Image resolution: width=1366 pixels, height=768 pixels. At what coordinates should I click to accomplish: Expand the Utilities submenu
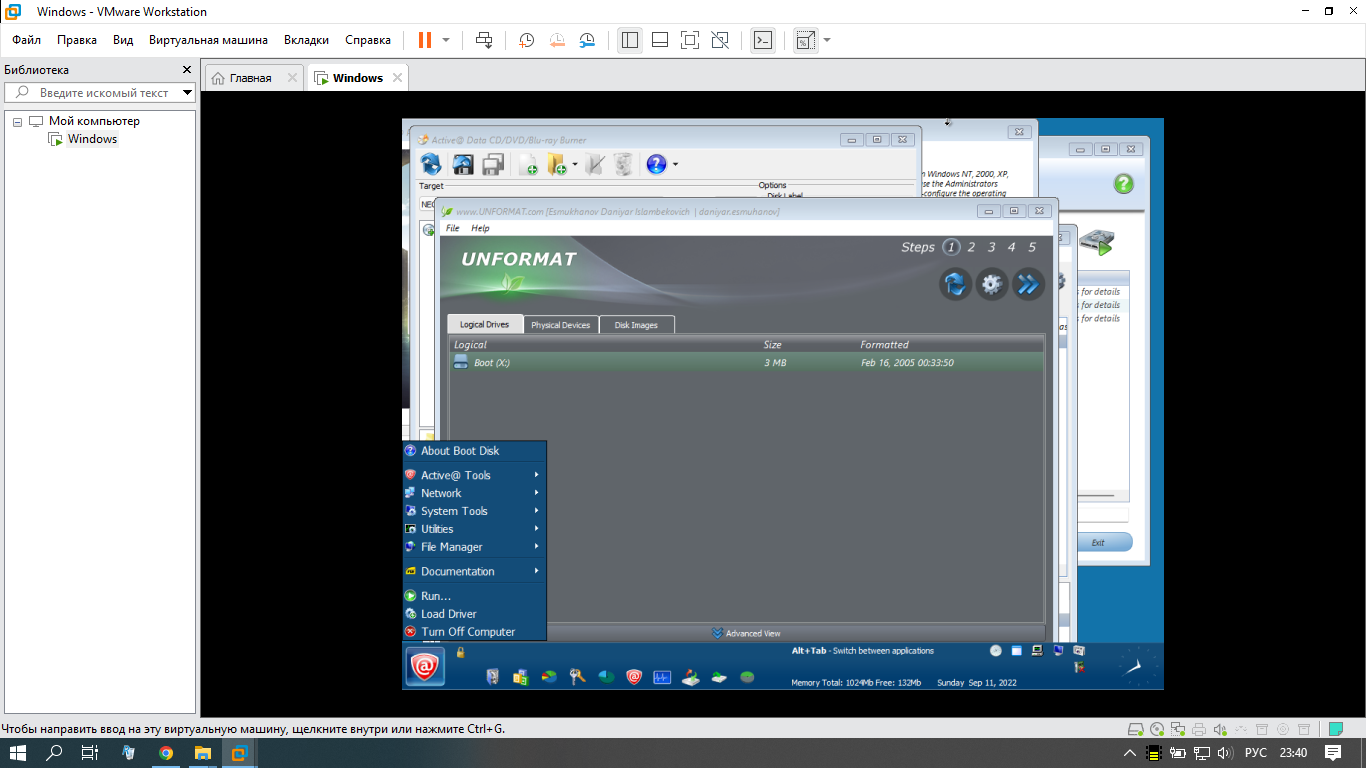tap(475, 529)
